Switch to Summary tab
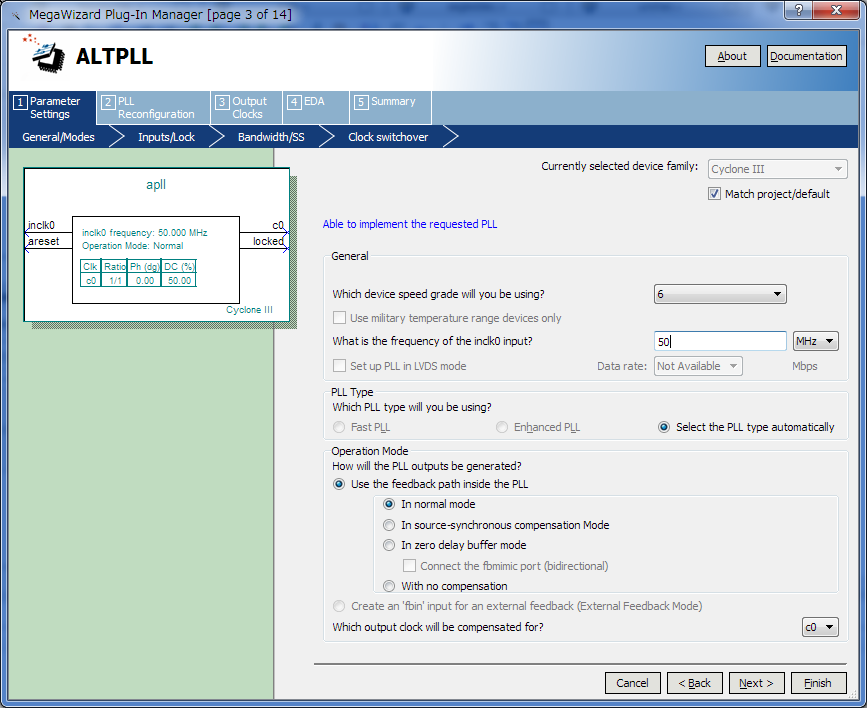 pos(390,107)
